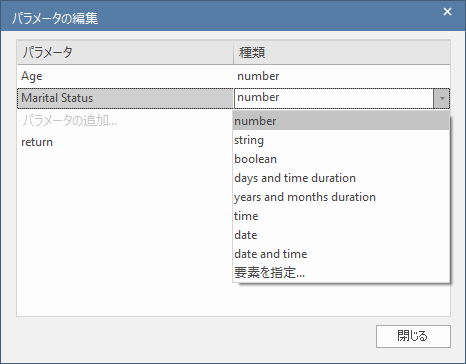This screenshot has width=466, height=364.
Task: Pick 'boolean' as the parameter type
Action: pyautogui.click(x=341, y=159)
